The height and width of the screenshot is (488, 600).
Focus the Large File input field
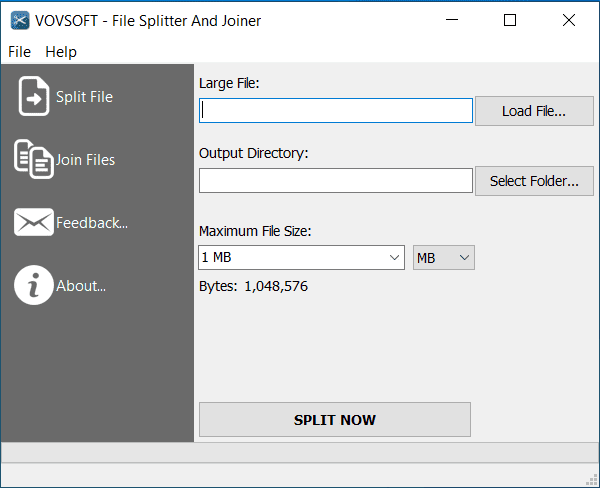pyautogui.click(x=336, y=111)
